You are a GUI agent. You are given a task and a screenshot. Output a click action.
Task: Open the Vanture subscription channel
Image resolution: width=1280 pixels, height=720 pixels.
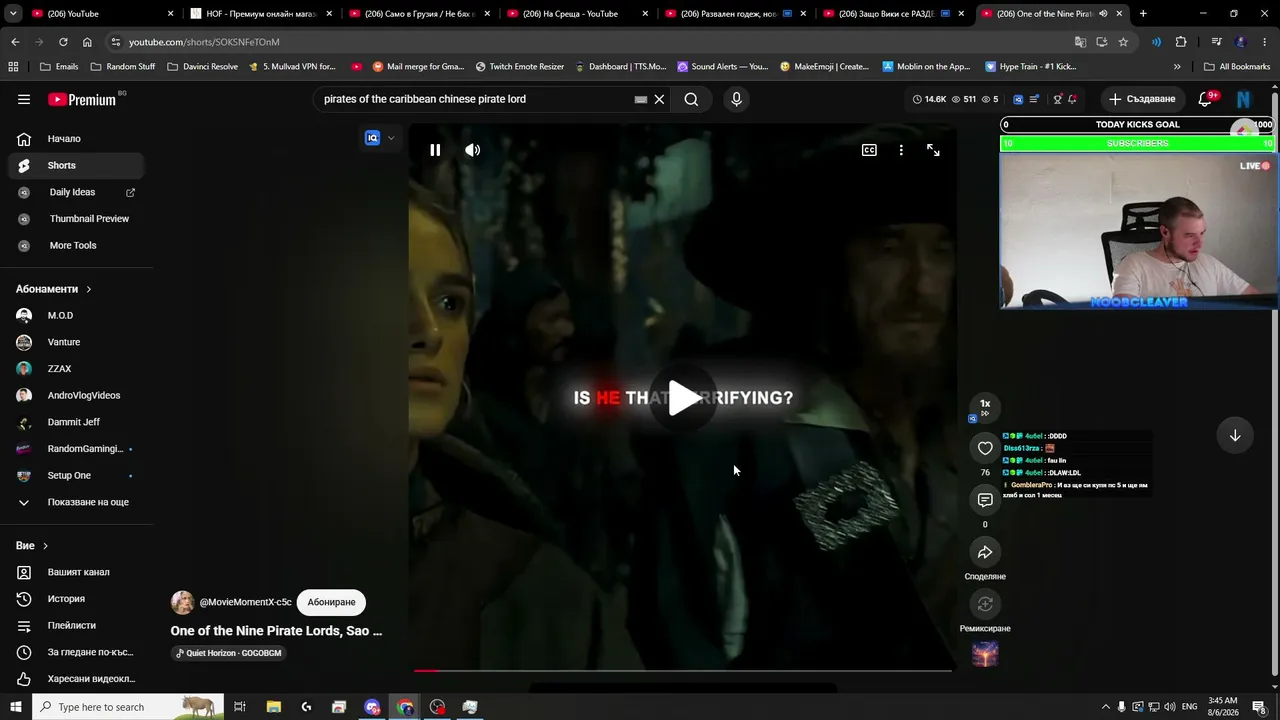pyautogui.click(x=76, y=342)
